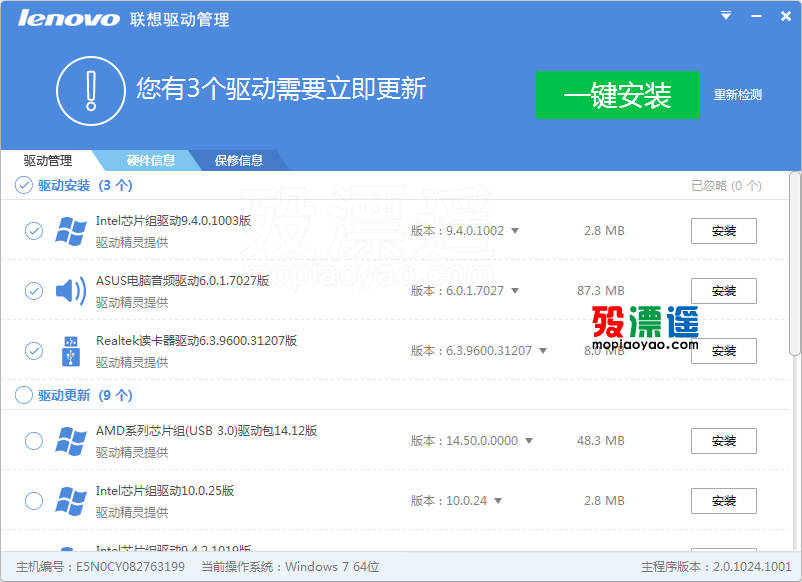The image size is (802, 582).
Task: Open version dropdown for 6.0.1.7027
Action: pos(515,291)
